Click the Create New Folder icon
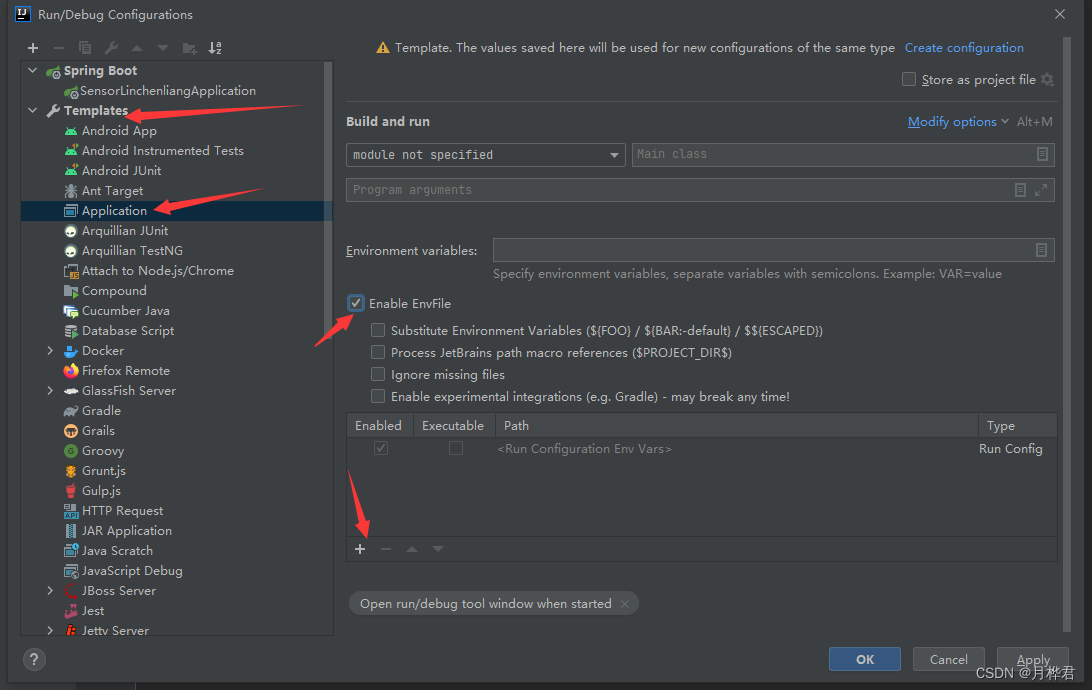Screen dimensions: 1092x690 [189, 48]
